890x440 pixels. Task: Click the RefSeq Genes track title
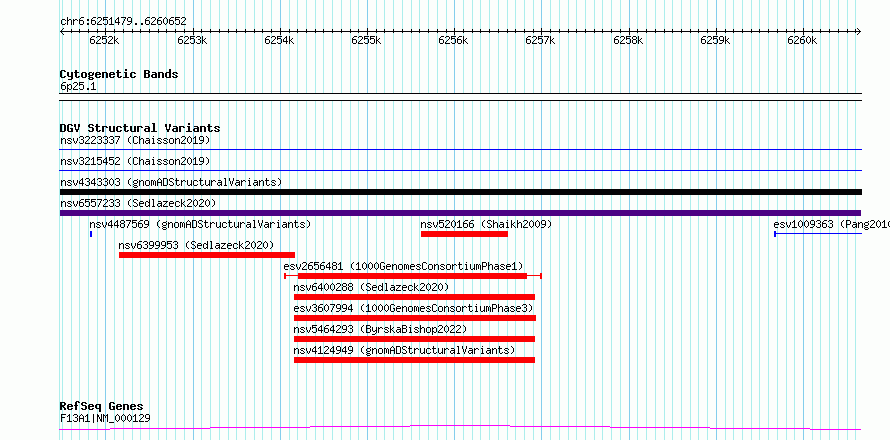pyautogui.click(x=101, y=407)
